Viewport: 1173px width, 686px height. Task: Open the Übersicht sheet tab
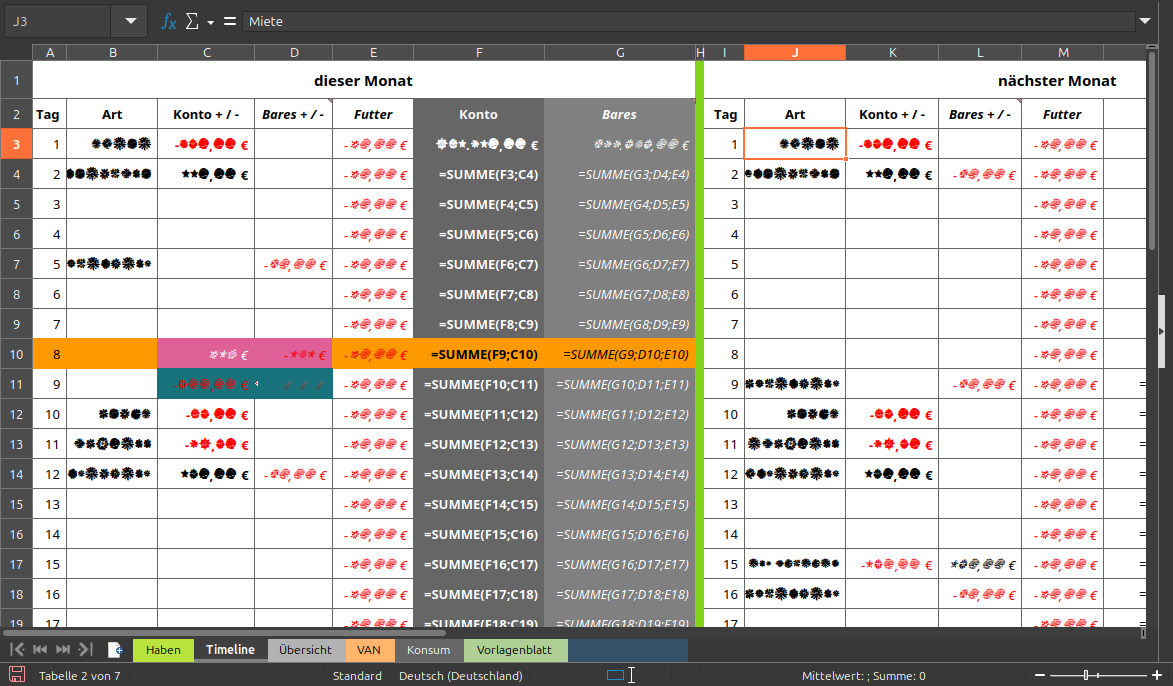305,649
